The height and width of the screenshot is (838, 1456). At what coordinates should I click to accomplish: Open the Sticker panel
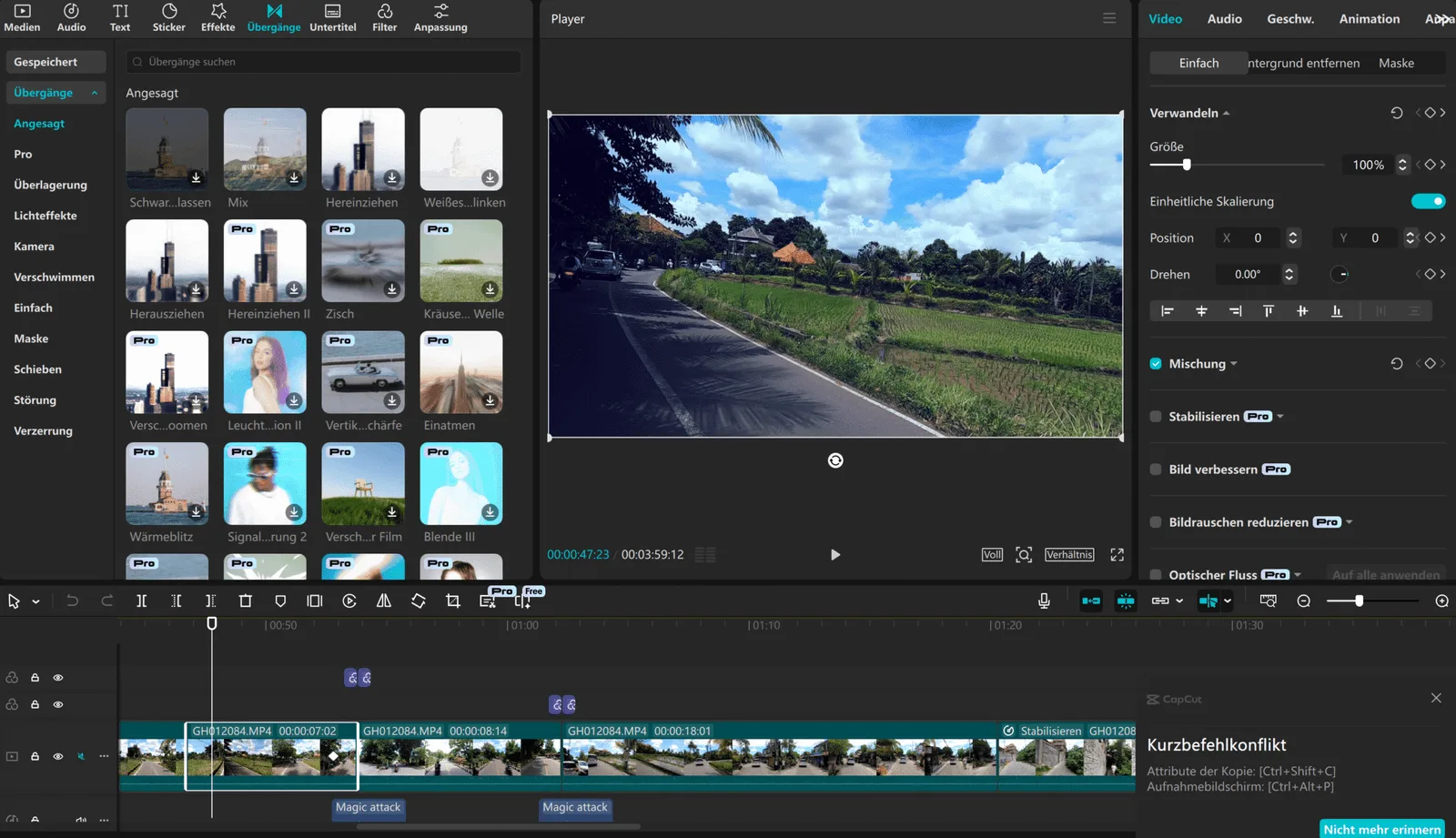(168, 17)
